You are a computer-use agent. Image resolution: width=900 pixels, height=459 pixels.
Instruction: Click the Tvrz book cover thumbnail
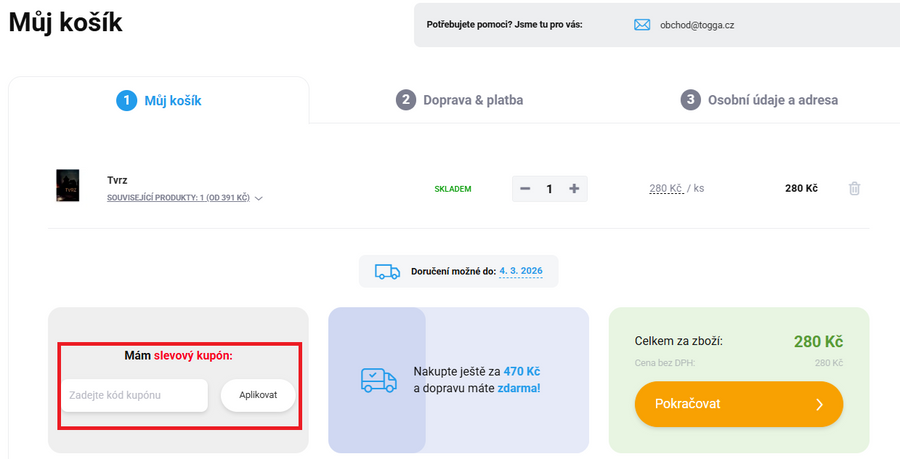click(x=67, y=187)
